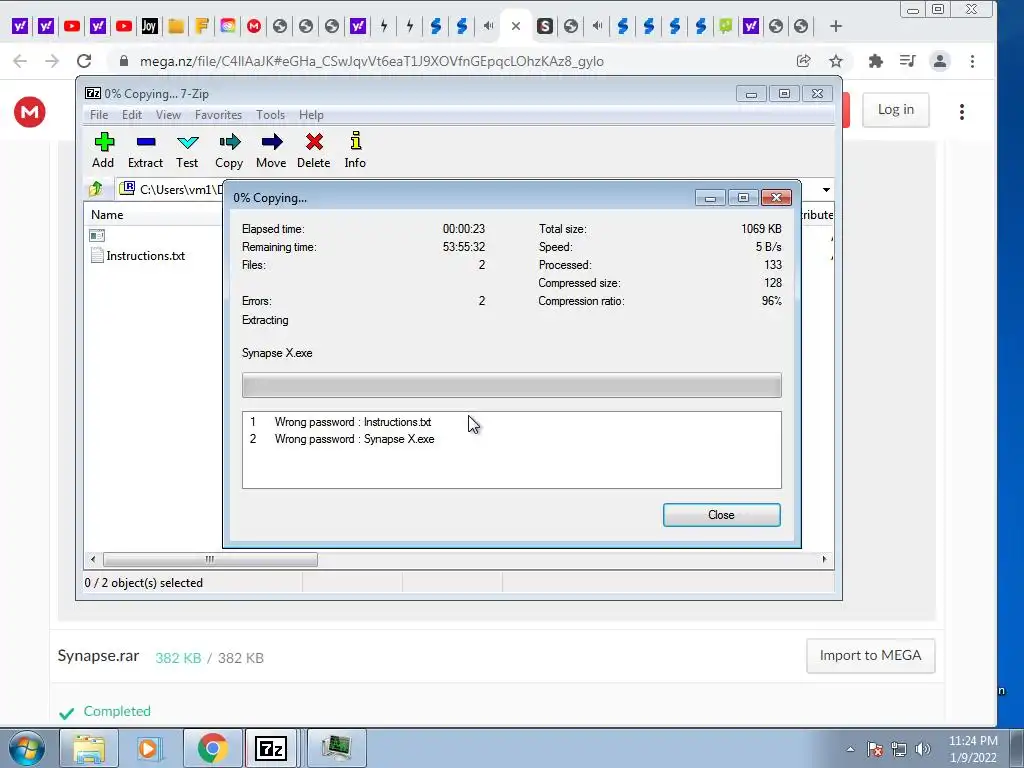This screenshot has height=768, width=1024.
Task: Open the Chrome profile avatar
Action: tap(940, 61)
